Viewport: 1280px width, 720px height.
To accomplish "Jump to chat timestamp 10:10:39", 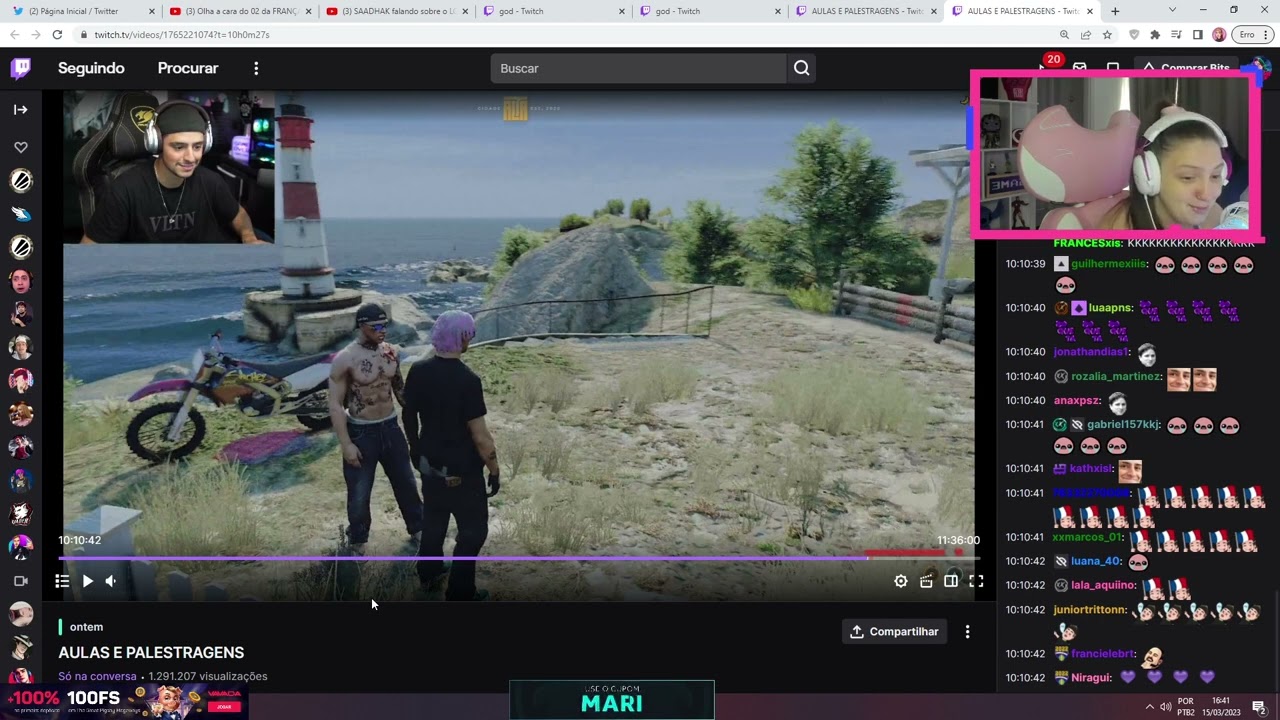I will pos(1025,264).
